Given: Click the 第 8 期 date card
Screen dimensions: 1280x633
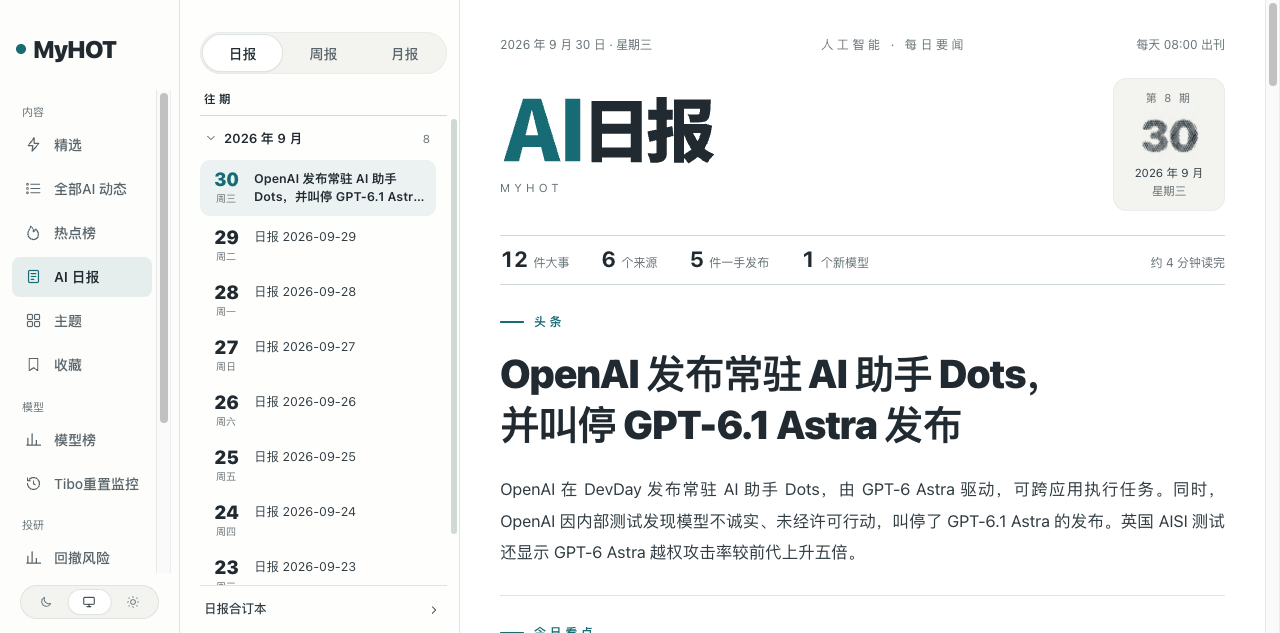Looking at the screenshot, I should point(1169,144).
